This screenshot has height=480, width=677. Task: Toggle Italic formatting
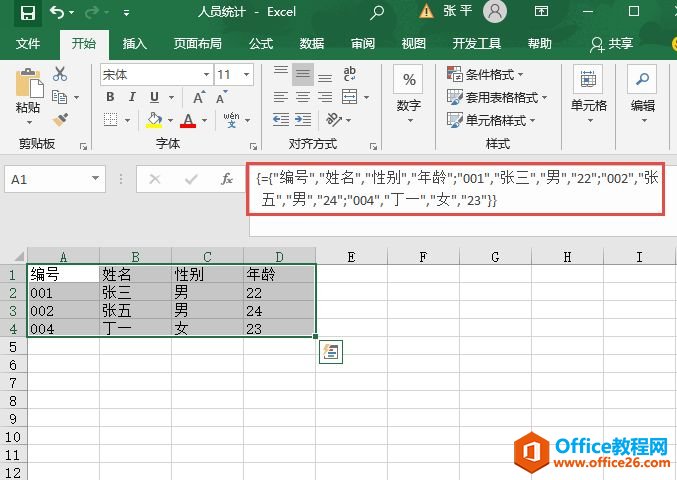point(132,97)
